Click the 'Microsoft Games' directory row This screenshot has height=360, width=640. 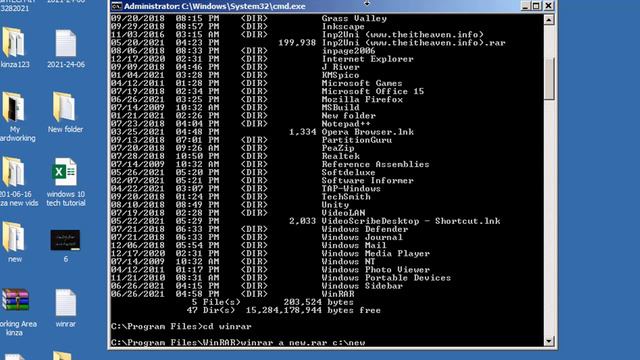[x=257, y=83]
